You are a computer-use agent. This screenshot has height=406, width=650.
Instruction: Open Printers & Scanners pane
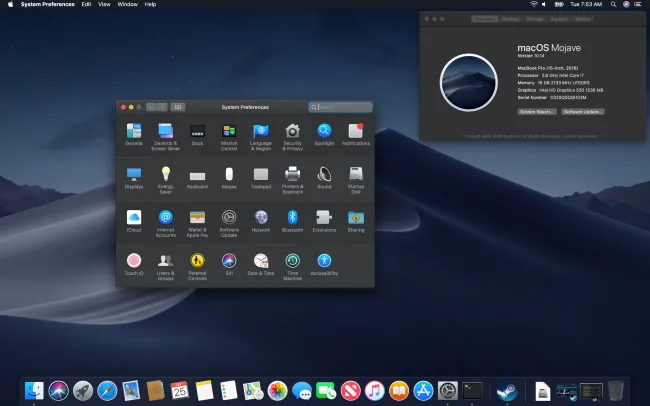point(292,175)
